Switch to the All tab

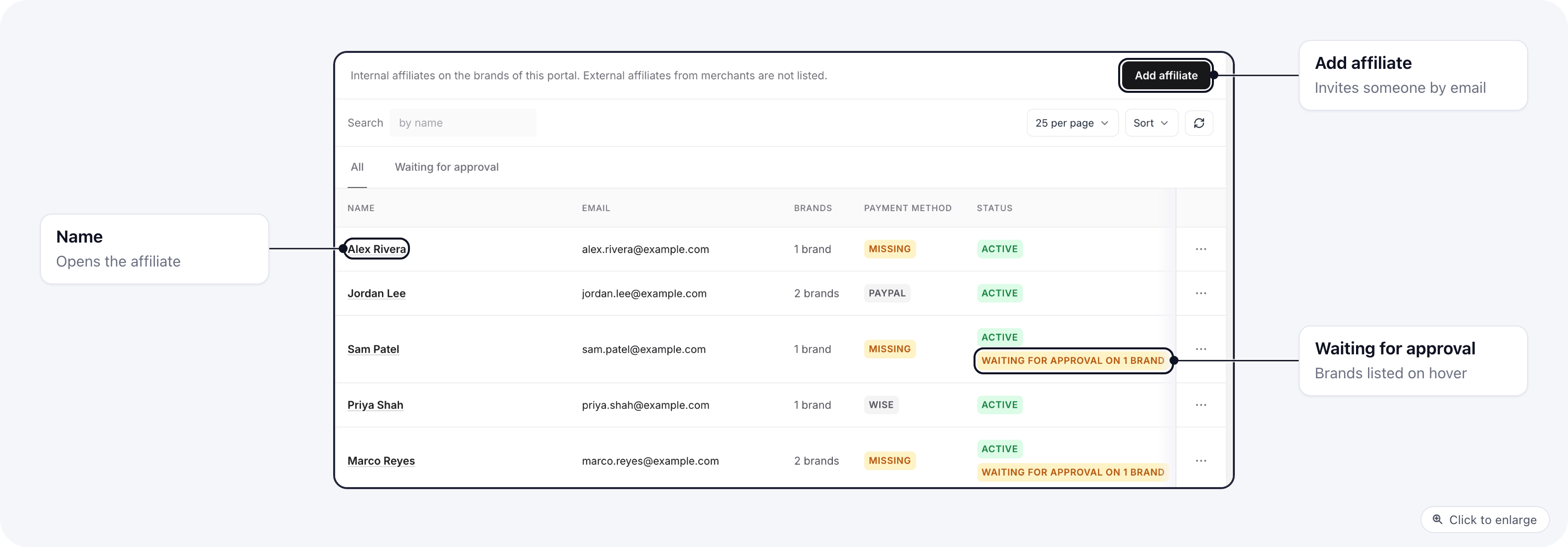tap(357, 167)
